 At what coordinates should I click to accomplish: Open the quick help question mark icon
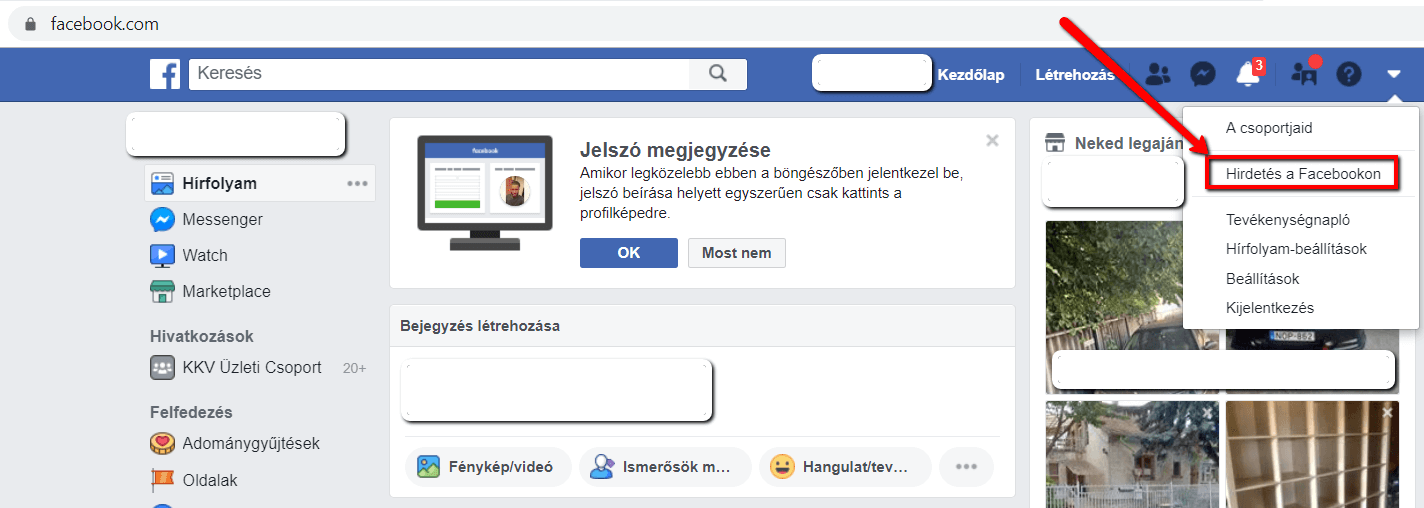click(x=1349, y=74)
